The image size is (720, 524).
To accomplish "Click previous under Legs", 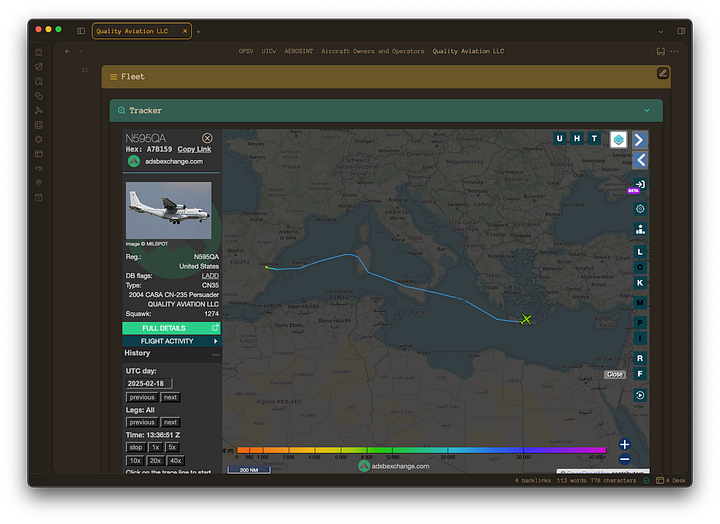I will click(x=142, y=423).
